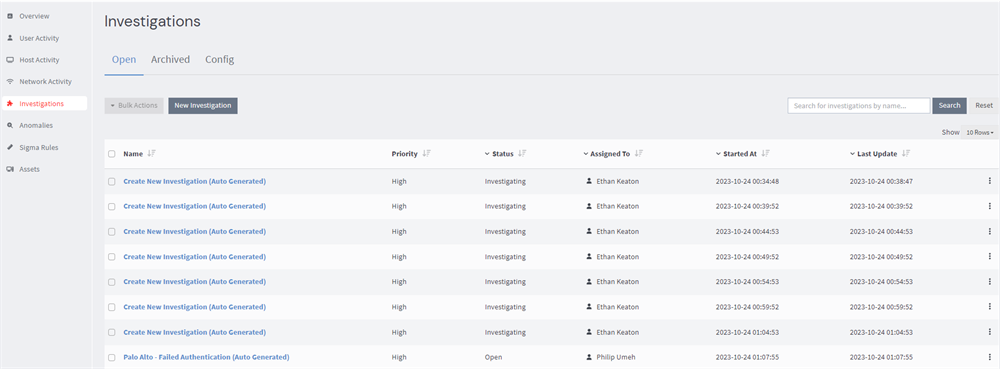The height and width of the screenshot is (369, 1000).
Task: Click the New Investigation button
Action: (x=203, y=105)
